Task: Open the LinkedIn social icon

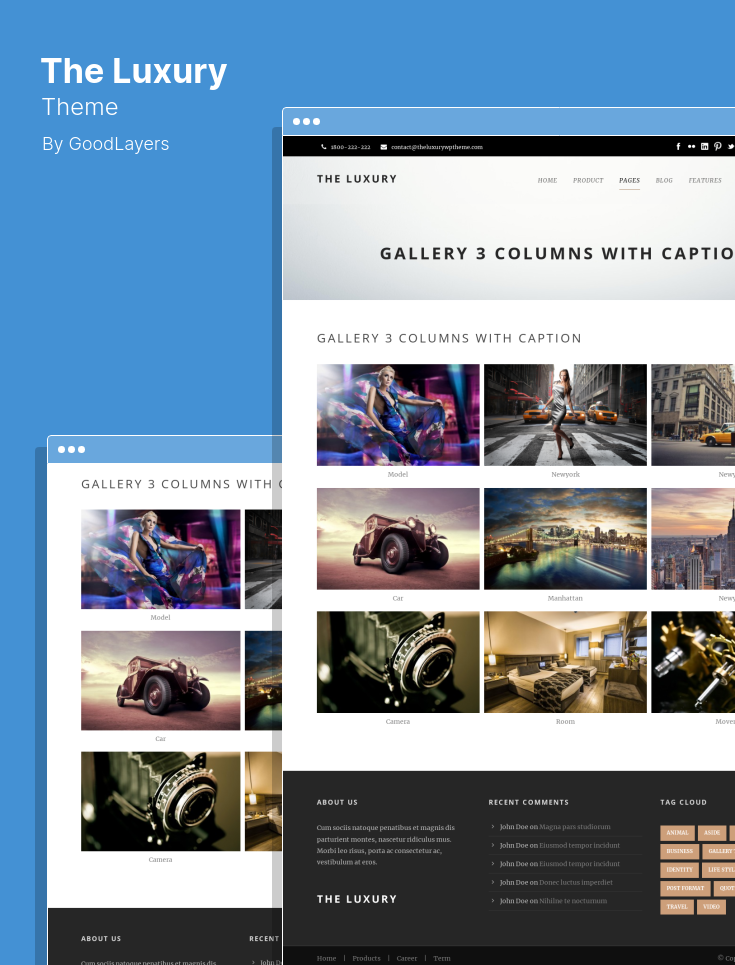Action: click(x=704, y=146)
